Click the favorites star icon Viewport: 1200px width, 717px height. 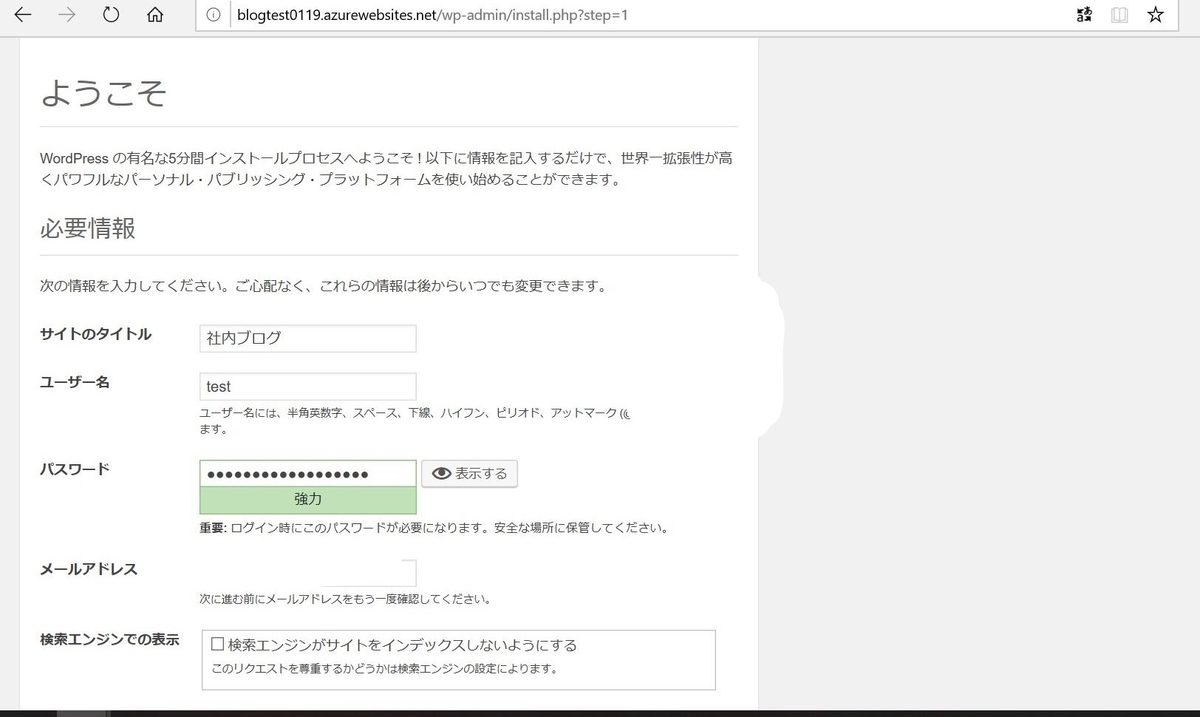tap(1156, 15)
